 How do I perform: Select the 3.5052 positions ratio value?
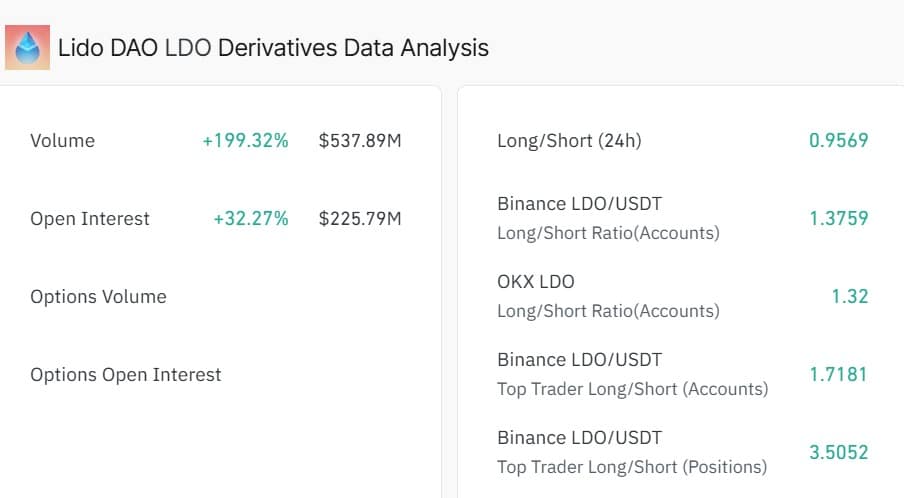838,452
